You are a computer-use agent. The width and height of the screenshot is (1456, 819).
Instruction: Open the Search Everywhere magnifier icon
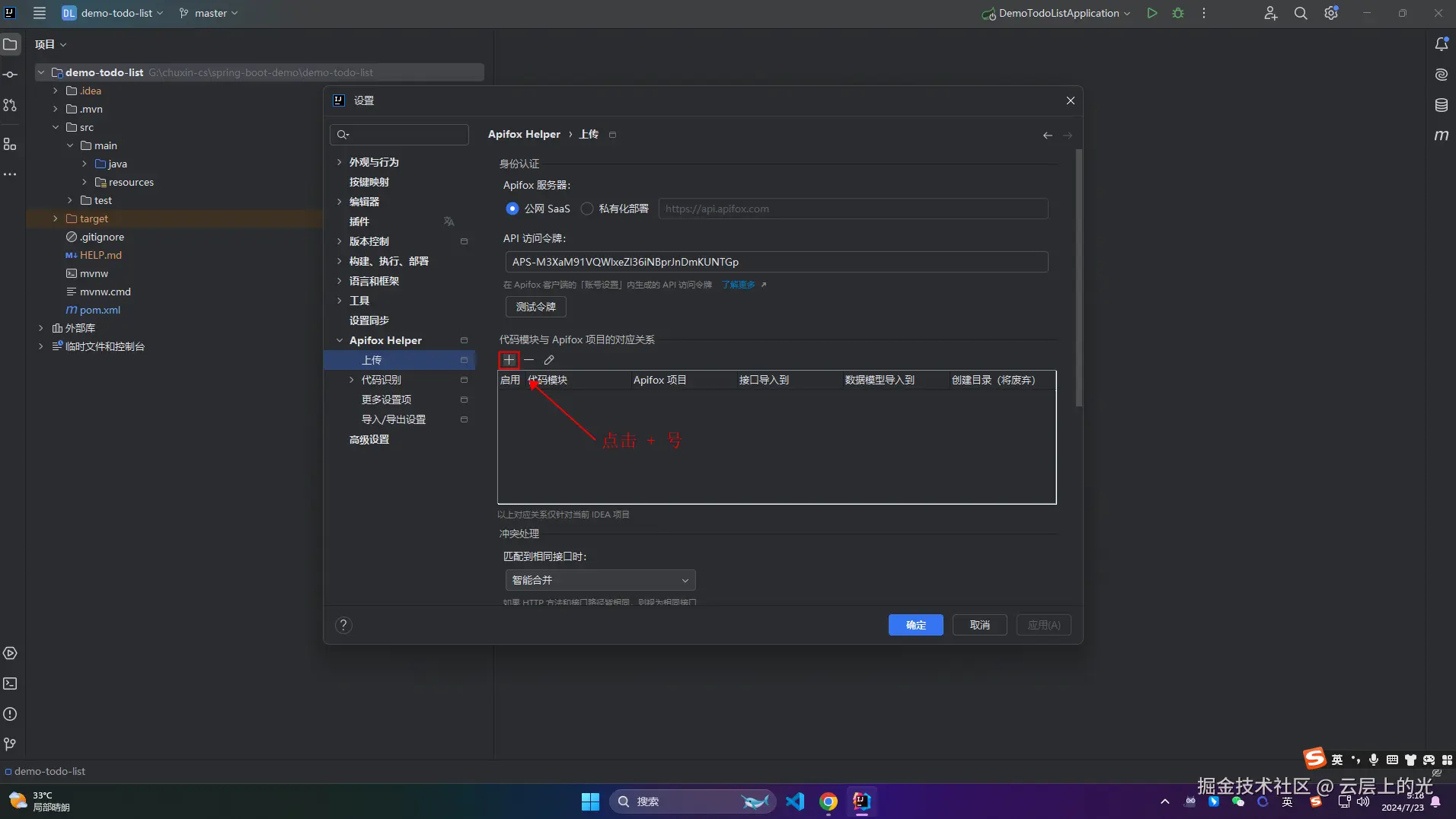pos(1301,13)
